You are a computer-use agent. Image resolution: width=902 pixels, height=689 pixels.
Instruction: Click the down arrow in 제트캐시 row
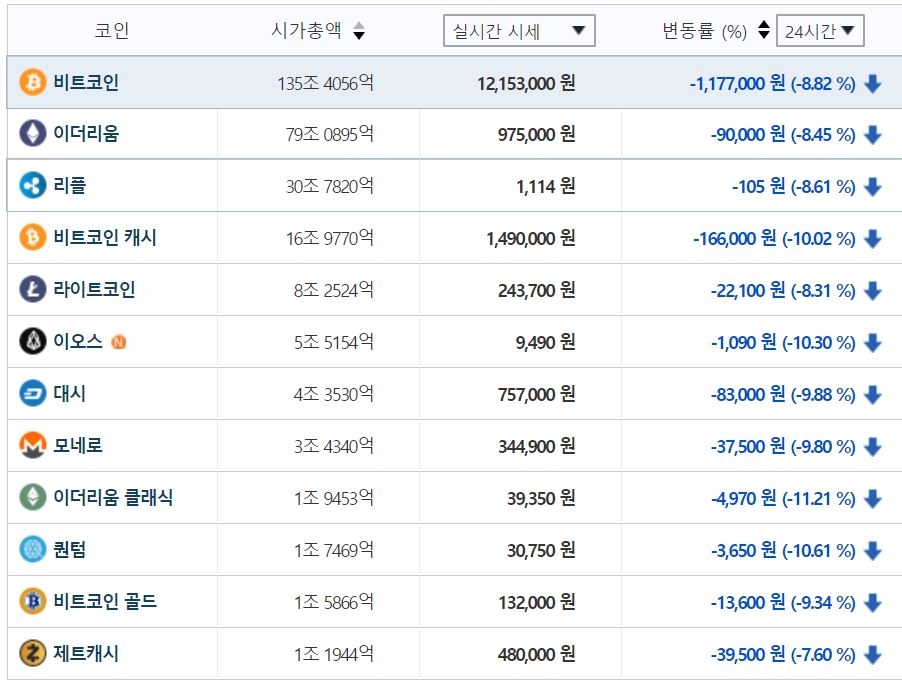coord(873,655)
